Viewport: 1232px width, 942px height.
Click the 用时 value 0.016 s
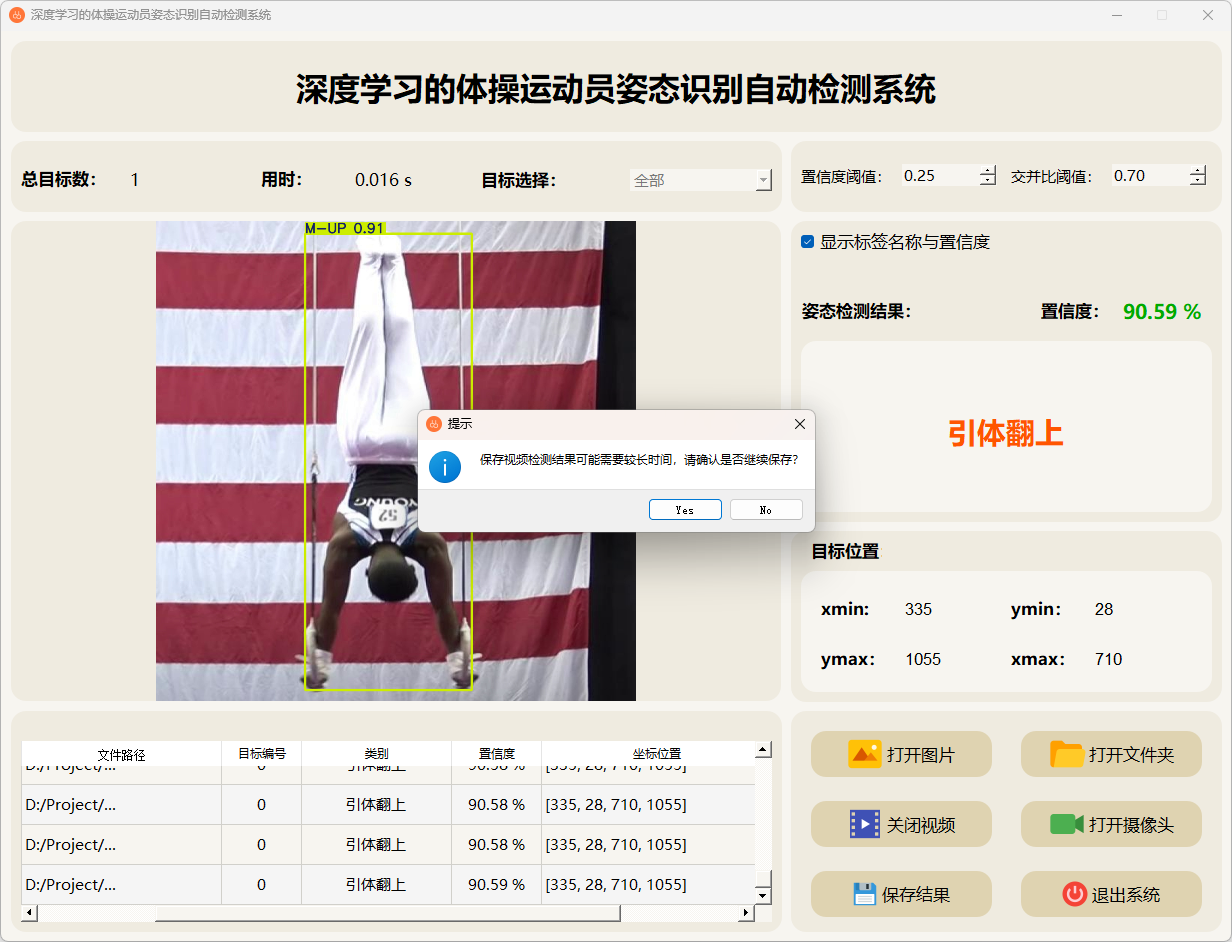[x=383, y=180]
